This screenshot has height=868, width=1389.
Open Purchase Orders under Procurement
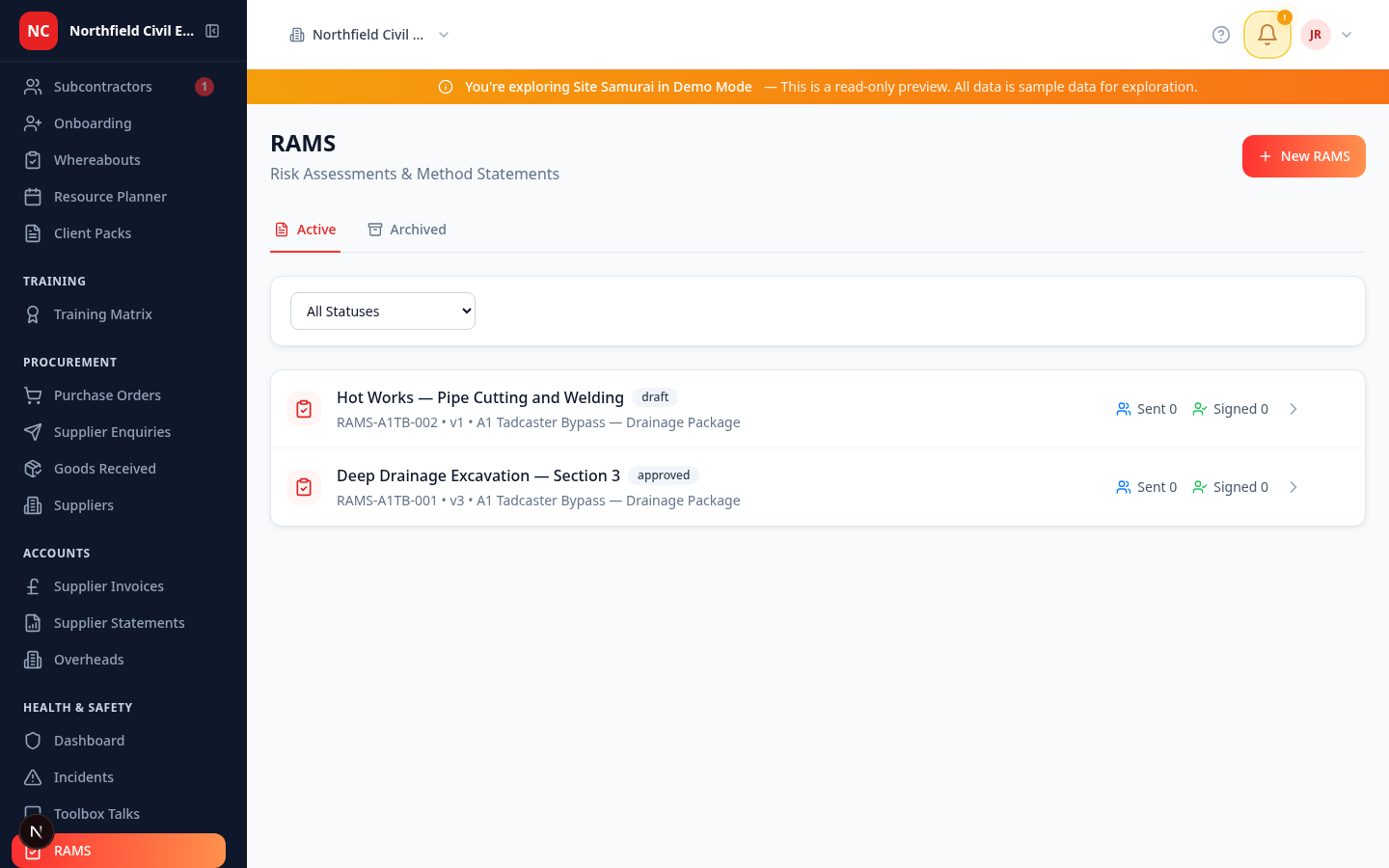point(106,394)
